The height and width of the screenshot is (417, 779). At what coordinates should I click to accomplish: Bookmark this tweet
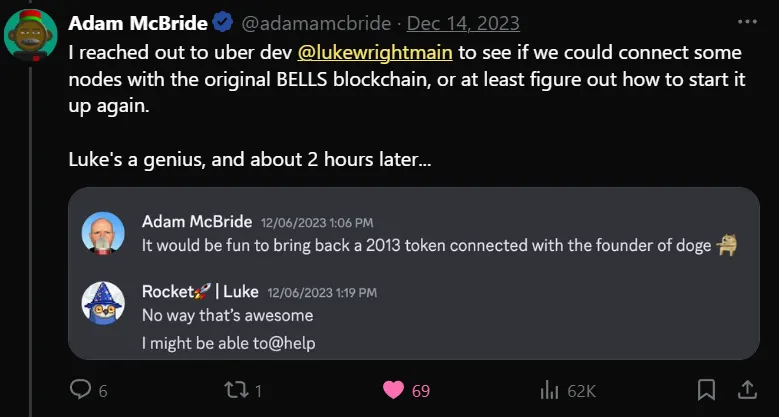pos(706,390)
